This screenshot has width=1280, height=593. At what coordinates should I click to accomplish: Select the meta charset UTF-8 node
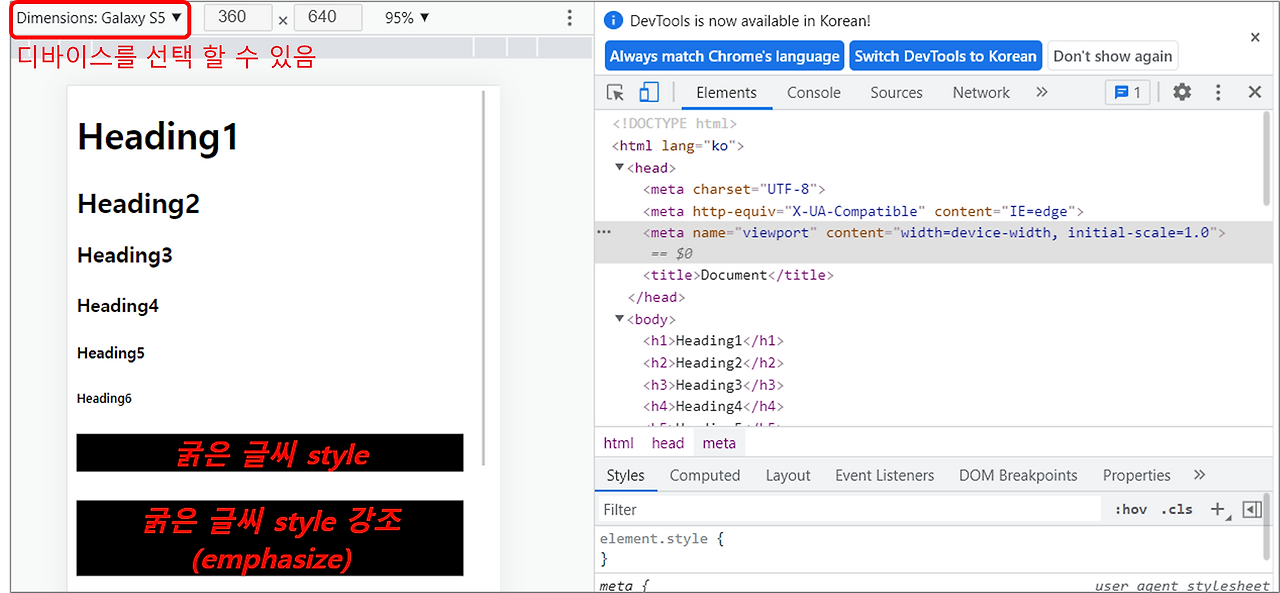click(734, 189)
